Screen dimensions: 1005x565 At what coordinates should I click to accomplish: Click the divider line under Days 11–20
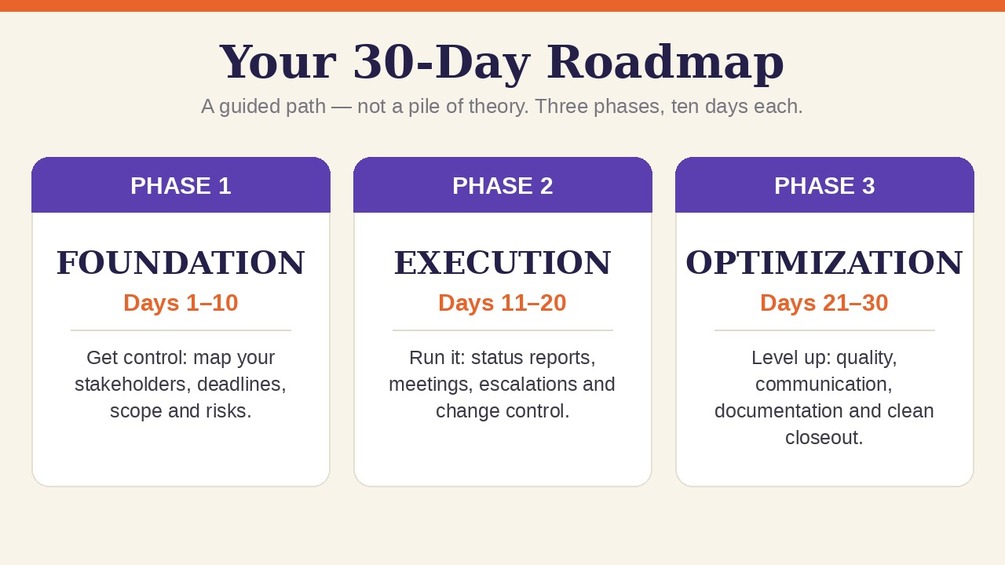(502, 331)
